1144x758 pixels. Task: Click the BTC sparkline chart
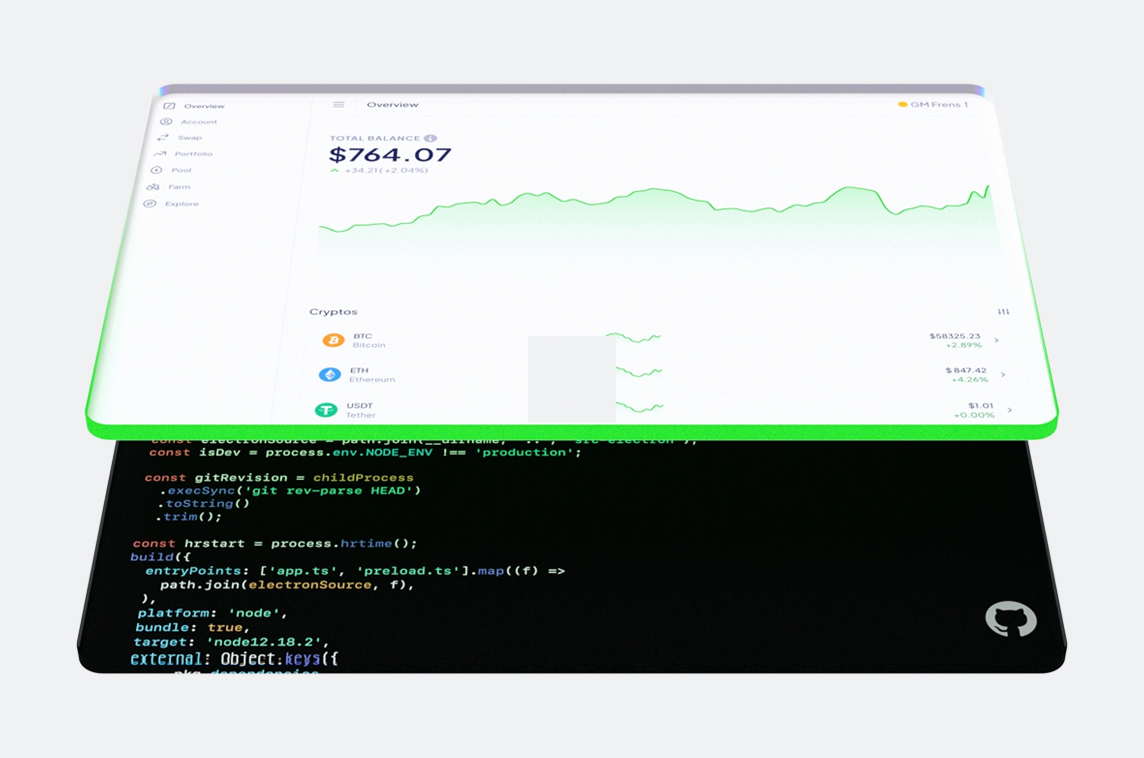634,337
